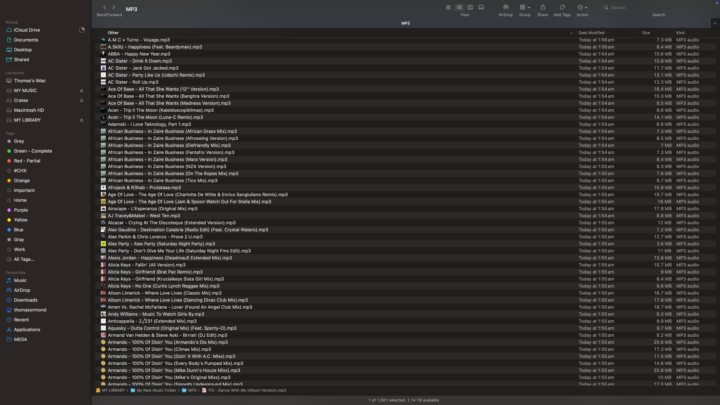Filter by Yellow tag

pos(20,220)
